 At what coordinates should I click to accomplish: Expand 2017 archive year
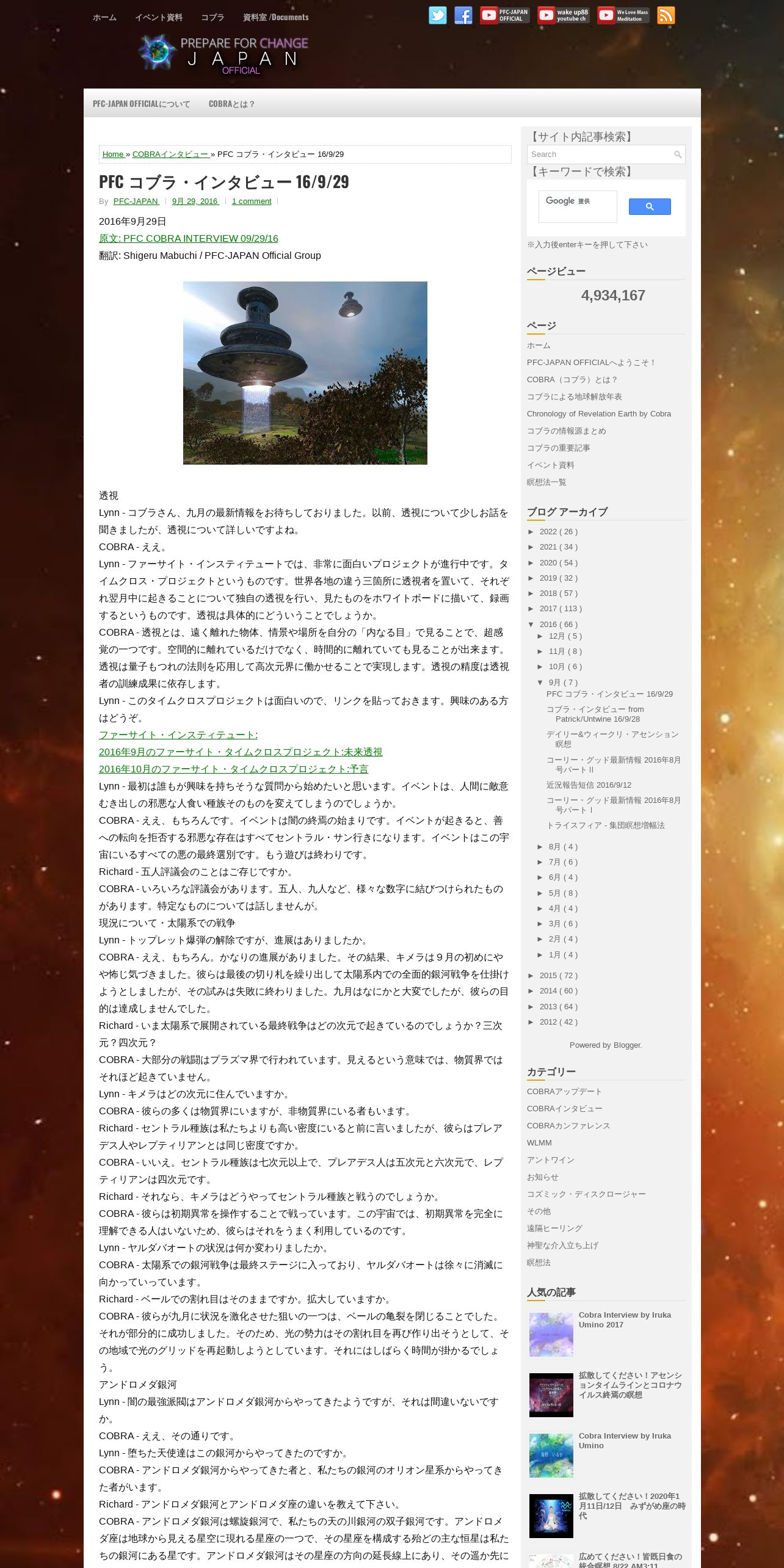532,609
